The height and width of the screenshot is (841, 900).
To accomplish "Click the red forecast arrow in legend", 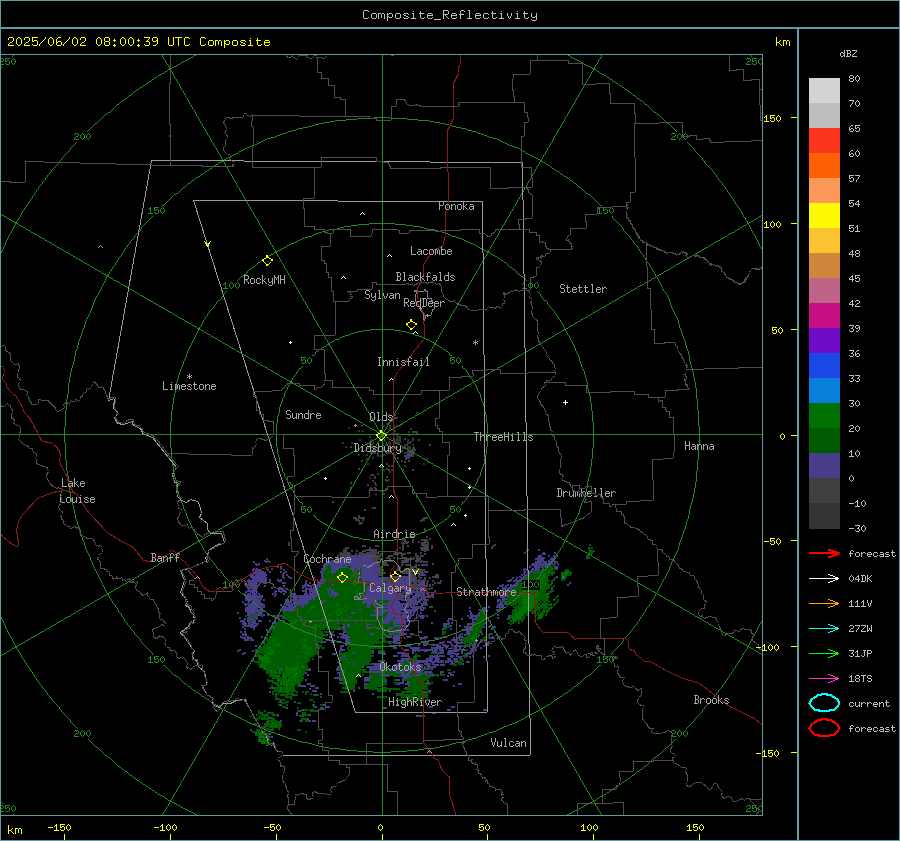I will (x=824, y=553).
